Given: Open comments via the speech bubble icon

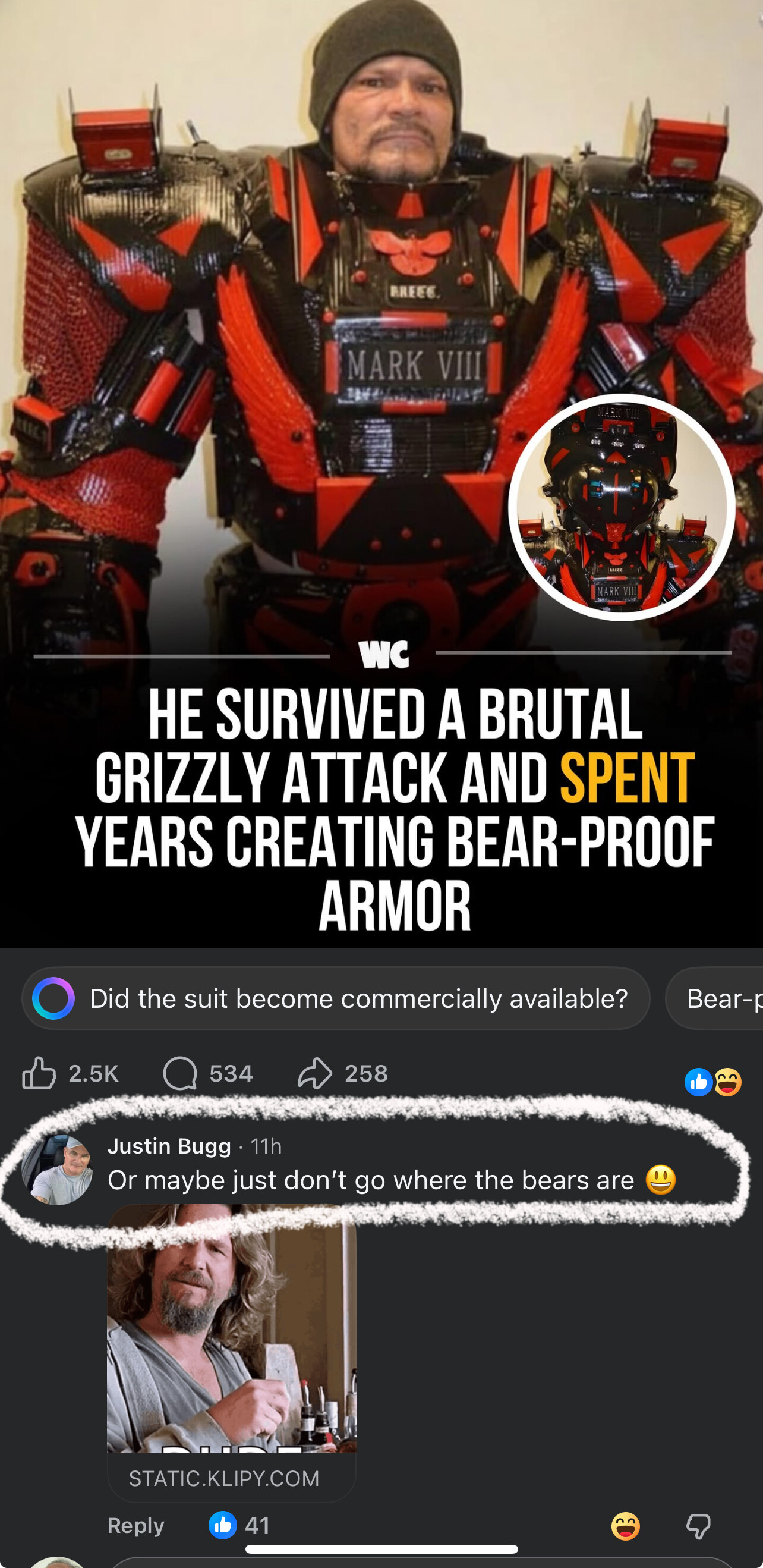Looking at the screenshot, I should pos(180,1073).
